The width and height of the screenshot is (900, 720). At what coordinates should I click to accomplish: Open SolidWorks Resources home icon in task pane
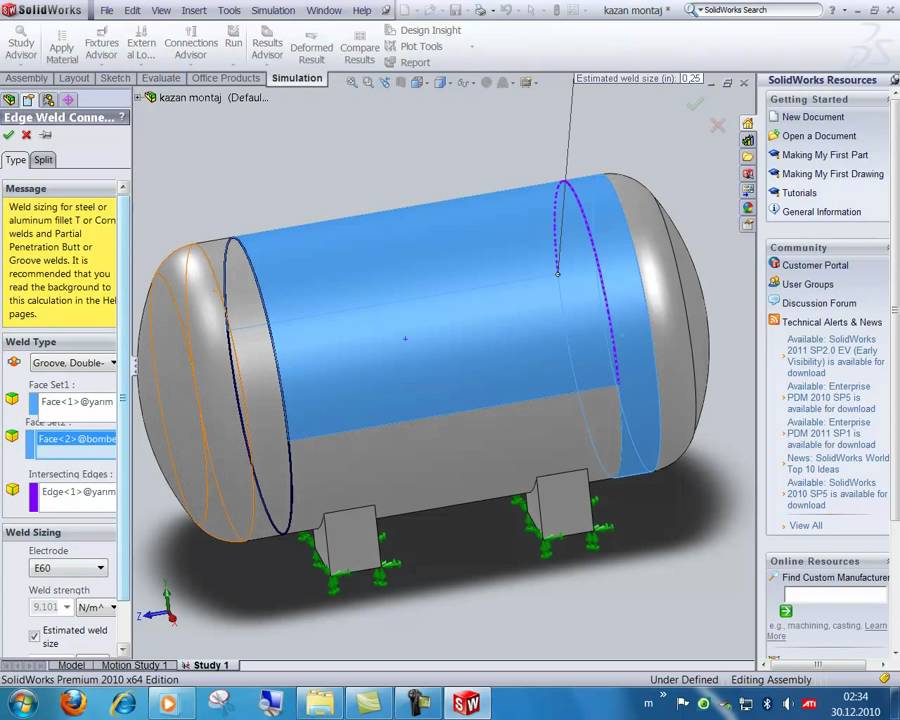point(747,123)
